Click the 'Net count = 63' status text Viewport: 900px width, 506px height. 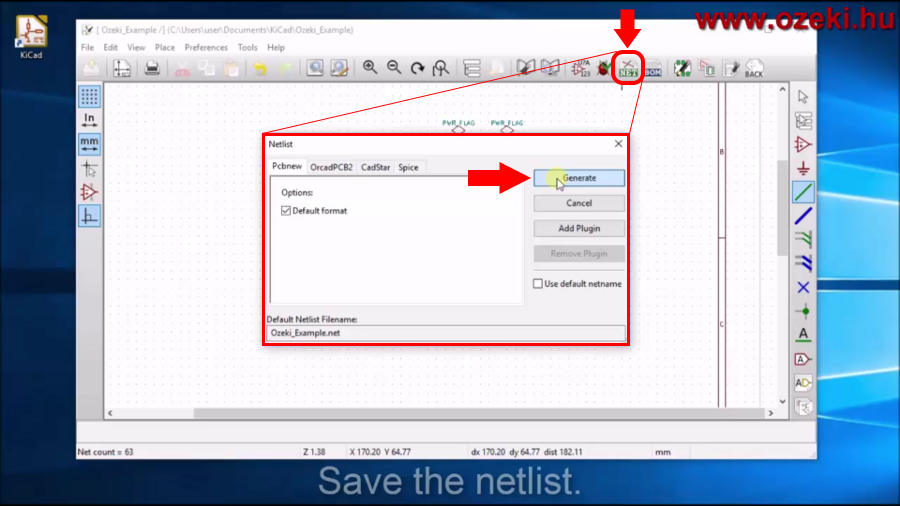click(x=106, y=452)
